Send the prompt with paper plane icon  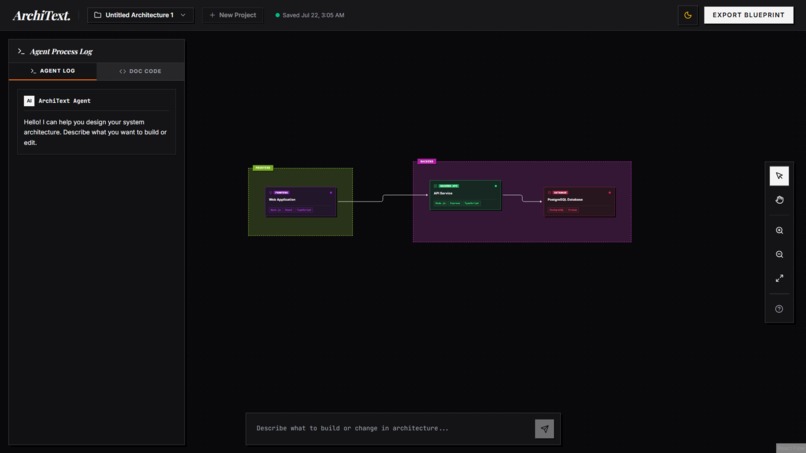pos(544,428)
